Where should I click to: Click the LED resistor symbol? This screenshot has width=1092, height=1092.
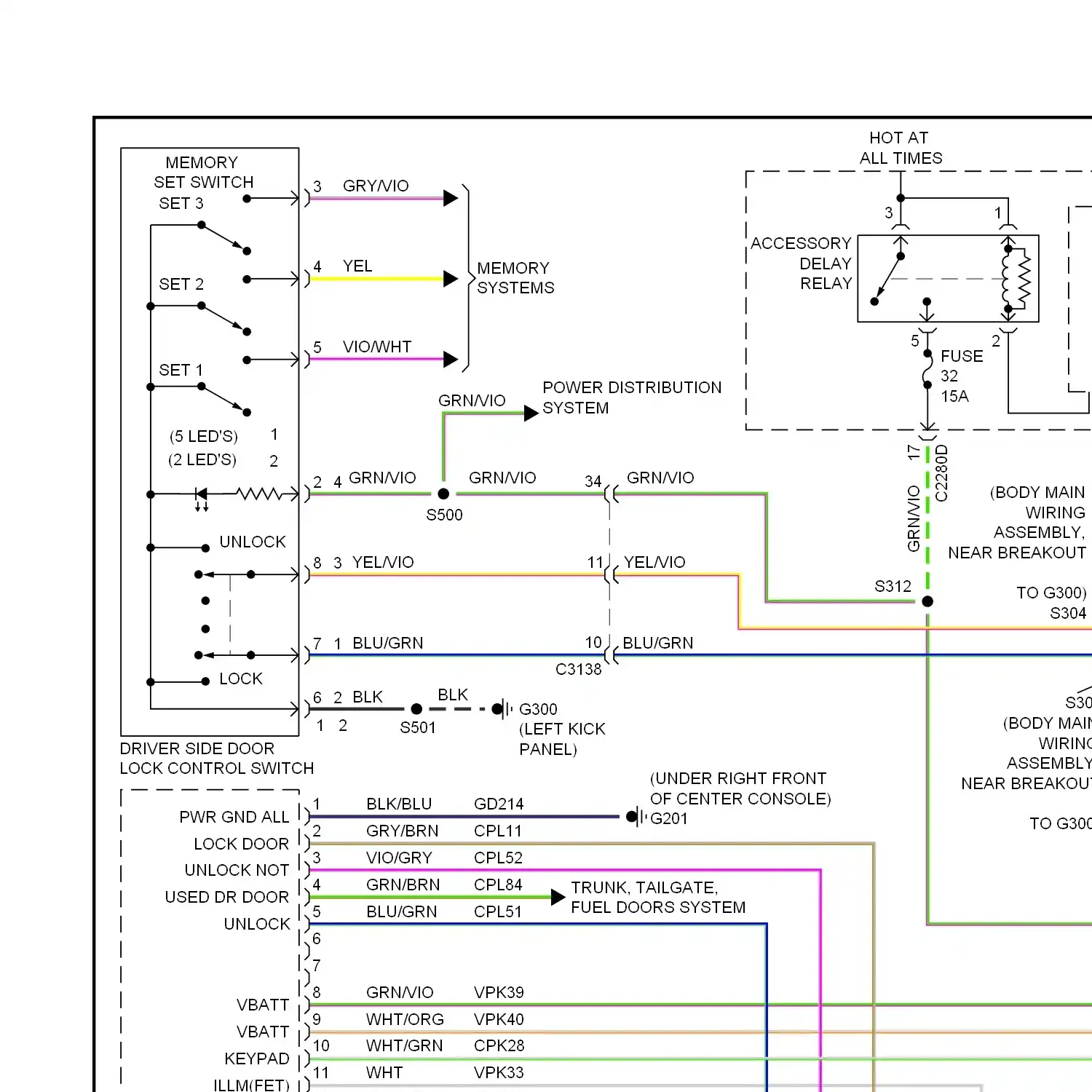(259, 494)
